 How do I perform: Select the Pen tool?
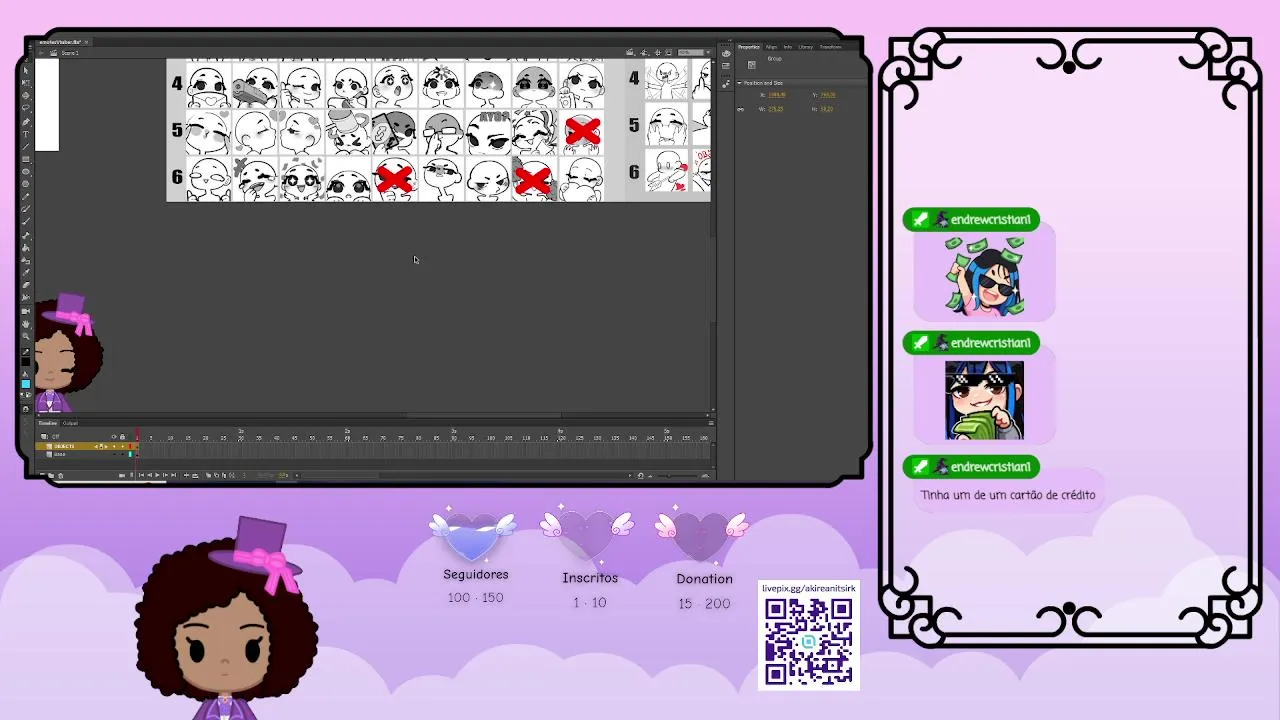[x=26, y=121]
